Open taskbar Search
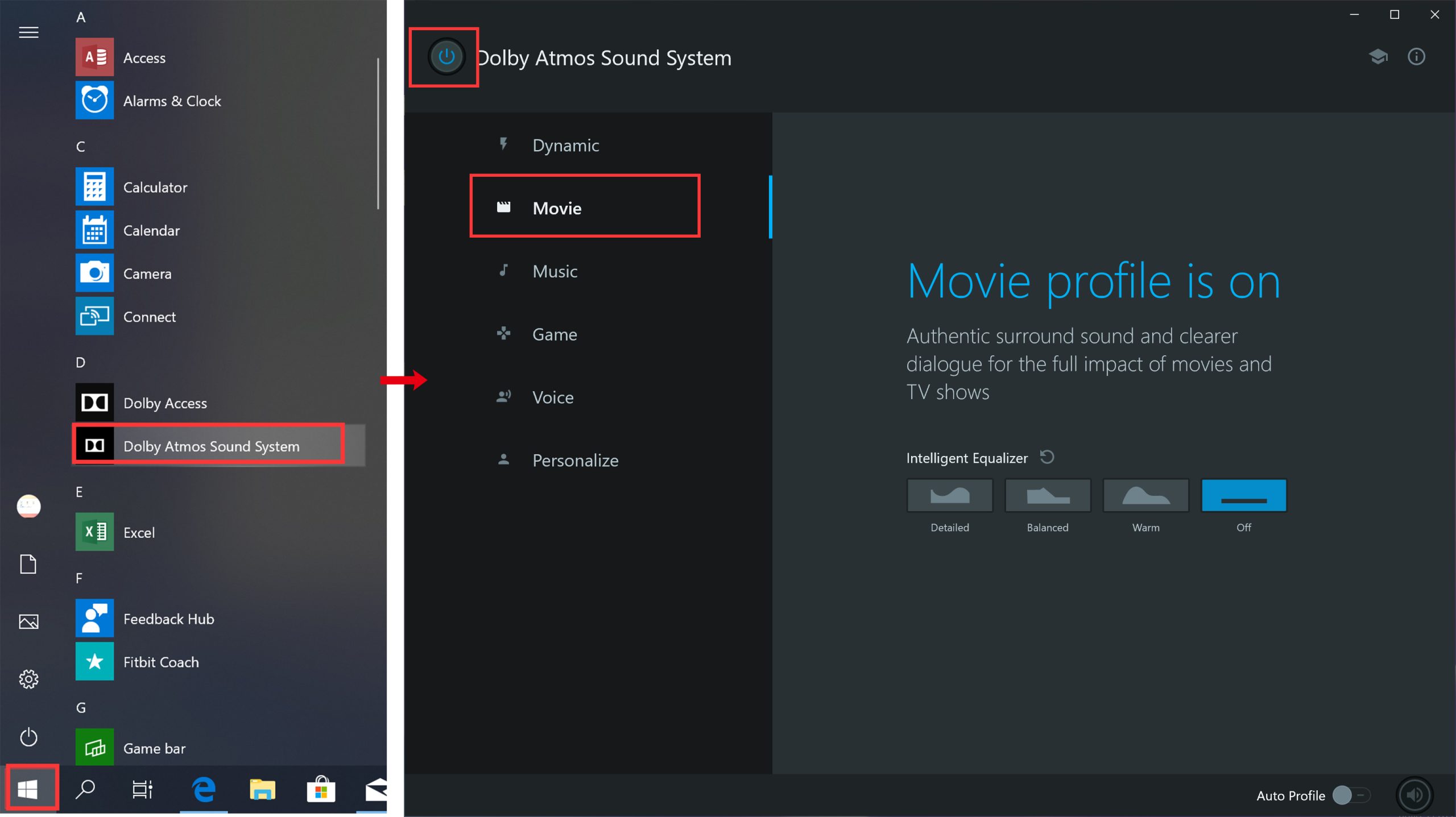This screenshot has width=1456, height=817. 85,789
